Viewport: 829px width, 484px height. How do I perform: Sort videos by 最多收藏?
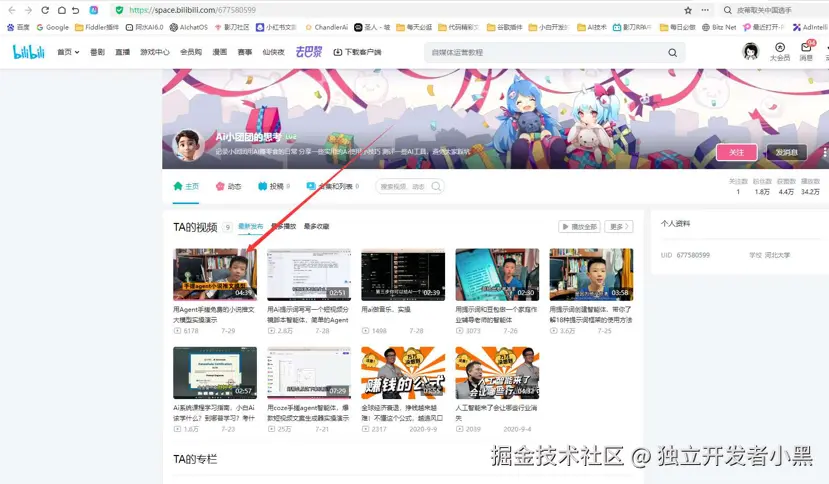(x=316, y=227)
